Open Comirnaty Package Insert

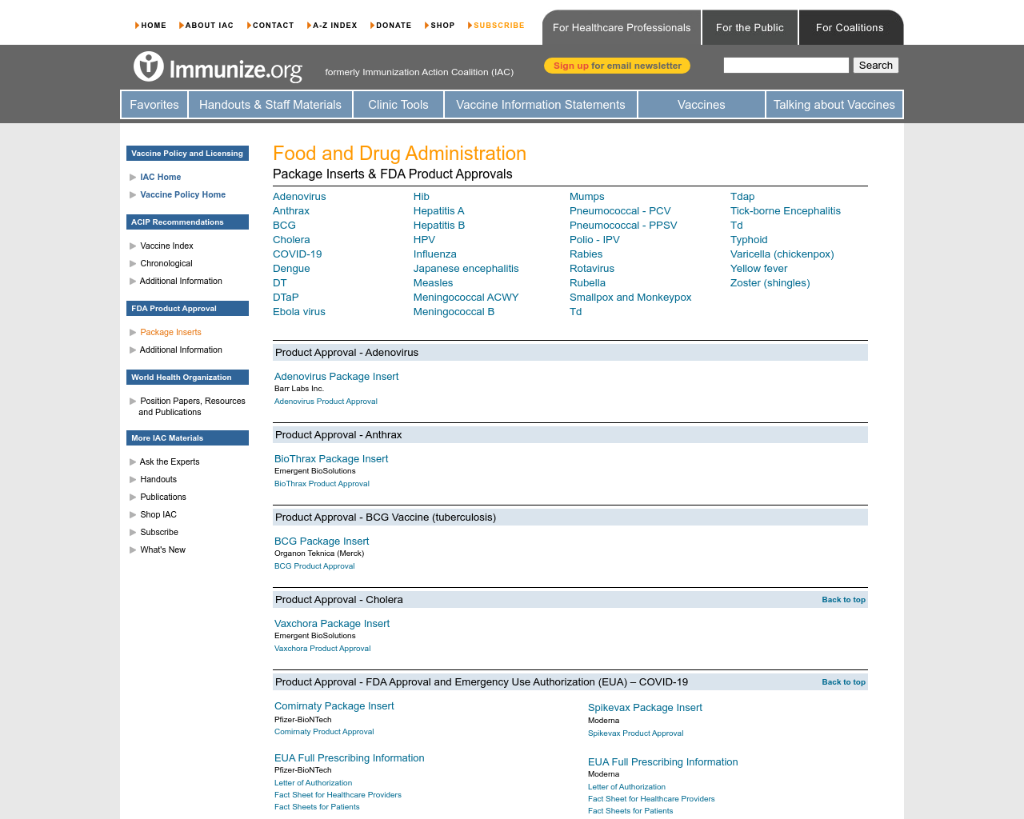pyautogui.click(x=334, y=706)
